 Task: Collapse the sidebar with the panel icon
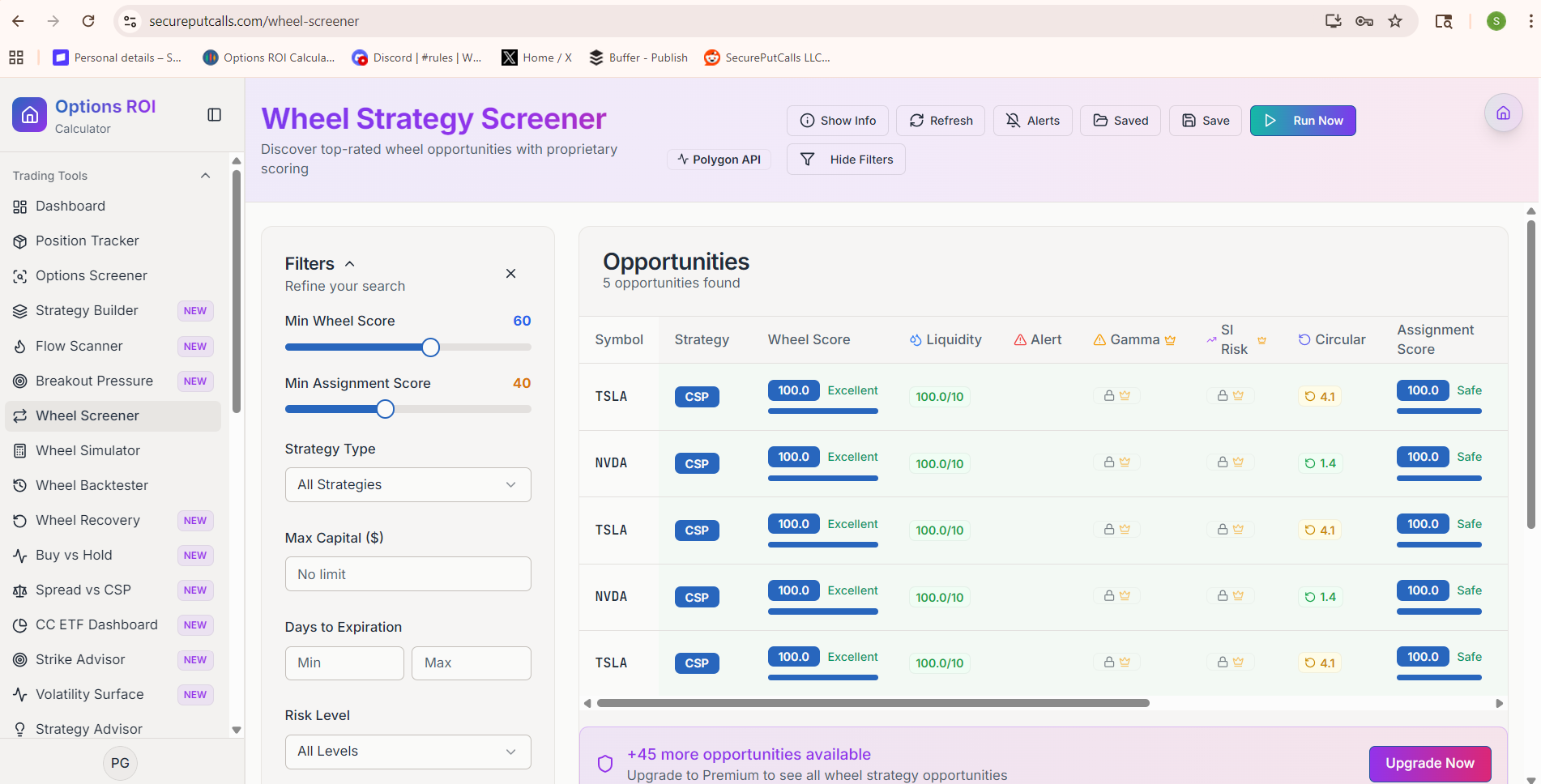215,115
